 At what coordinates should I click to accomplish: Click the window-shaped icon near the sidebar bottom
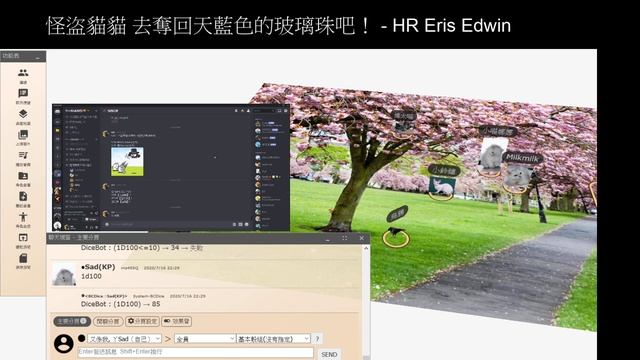[23, 238]
